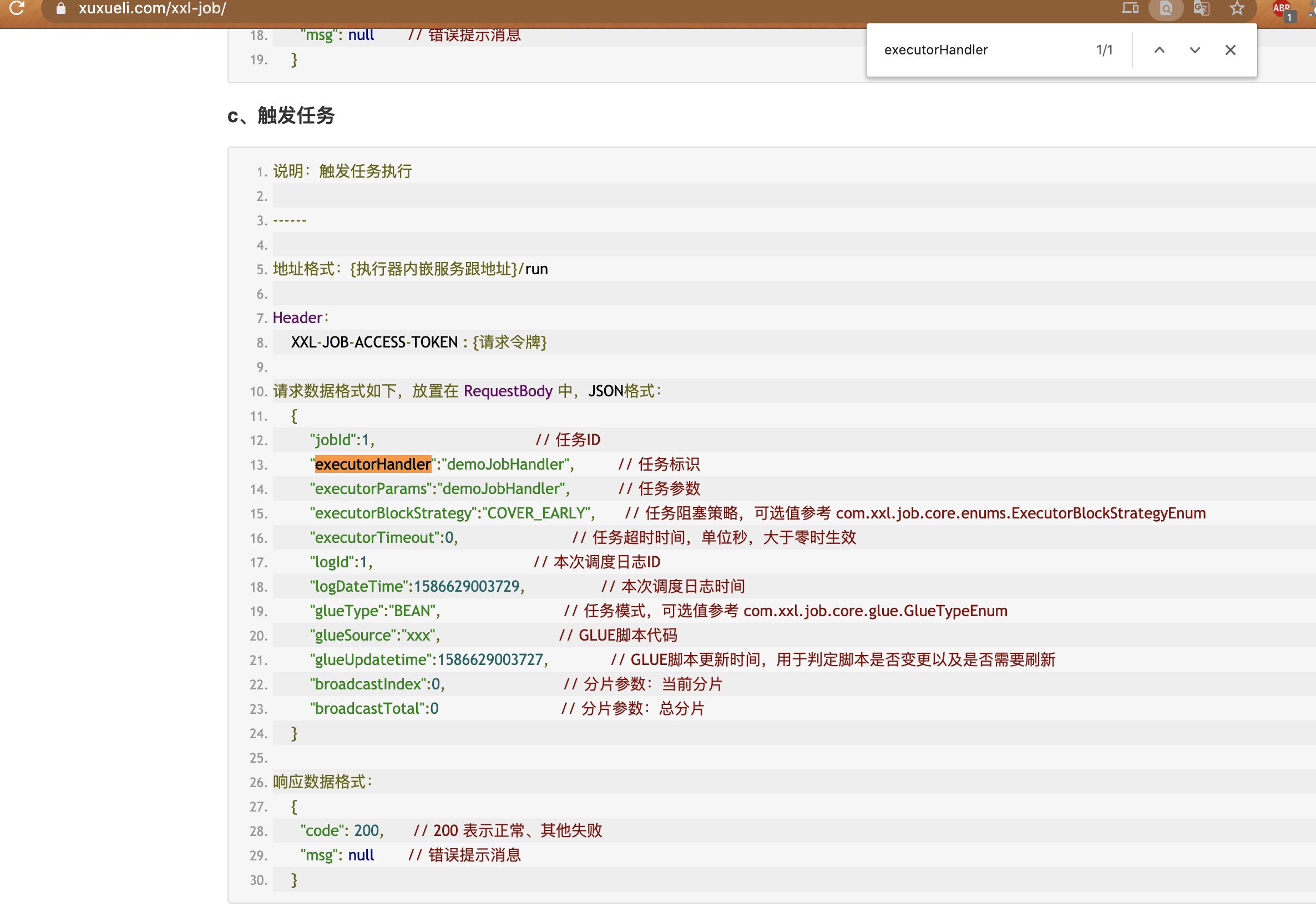Click the com.xxl.job.core.glue.GlueTypeEnum reference
Image resolution: width=1316 pixels, height=917 pixels.
pos(875,611)
